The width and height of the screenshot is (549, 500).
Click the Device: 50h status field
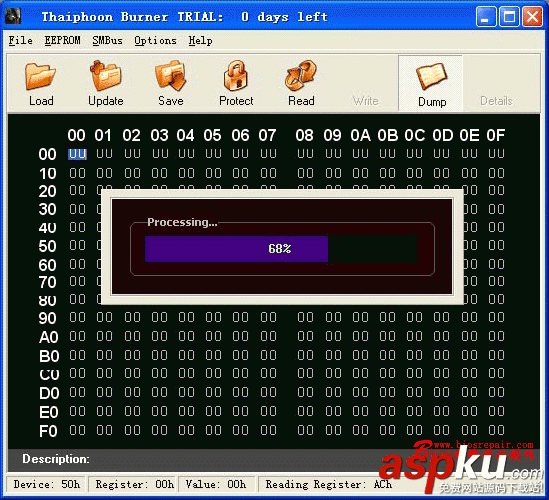[46, 485]
